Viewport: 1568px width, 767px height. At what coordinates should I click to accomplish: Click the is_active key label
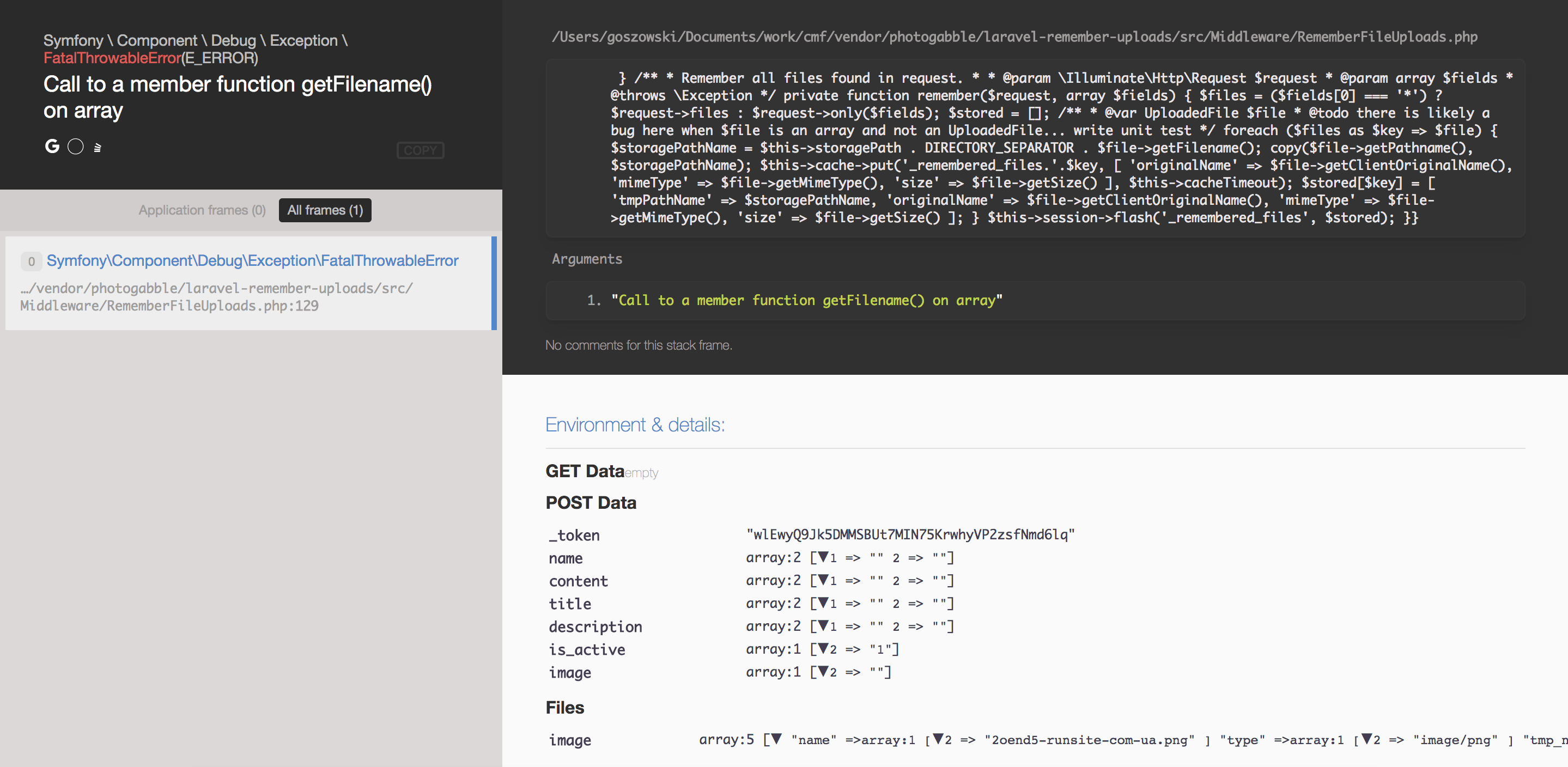(587, 649)
